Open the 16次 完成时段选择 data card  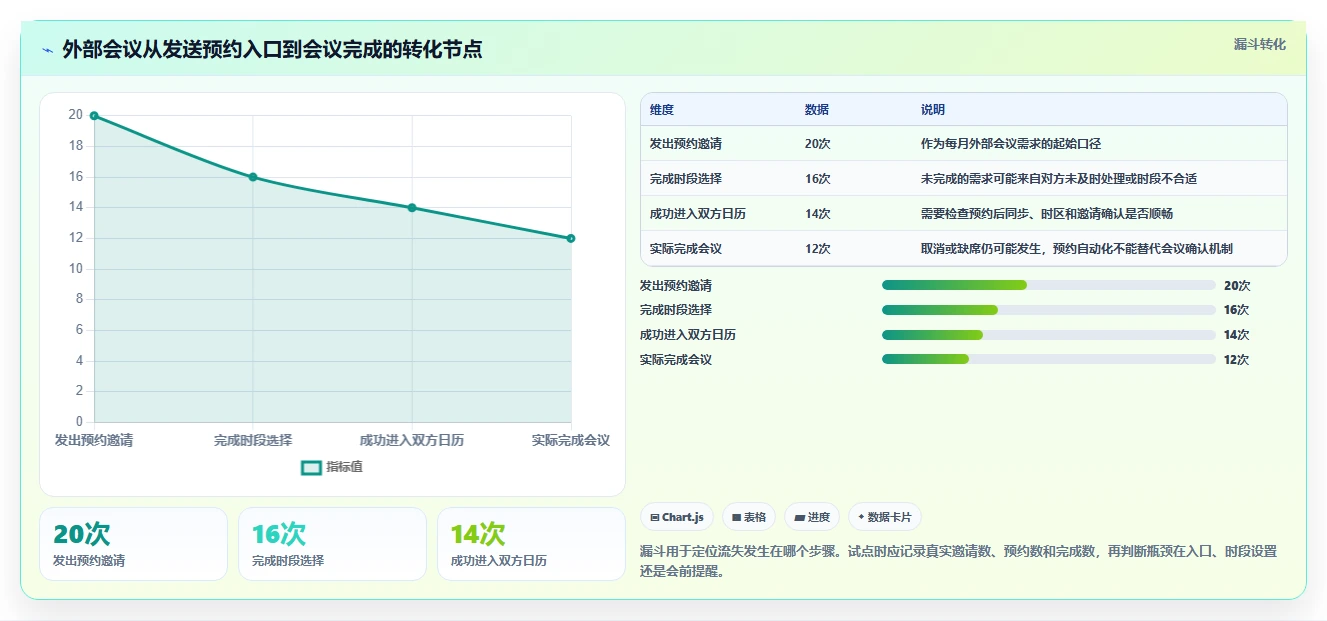pyautogui.click(x=332, y=544)
